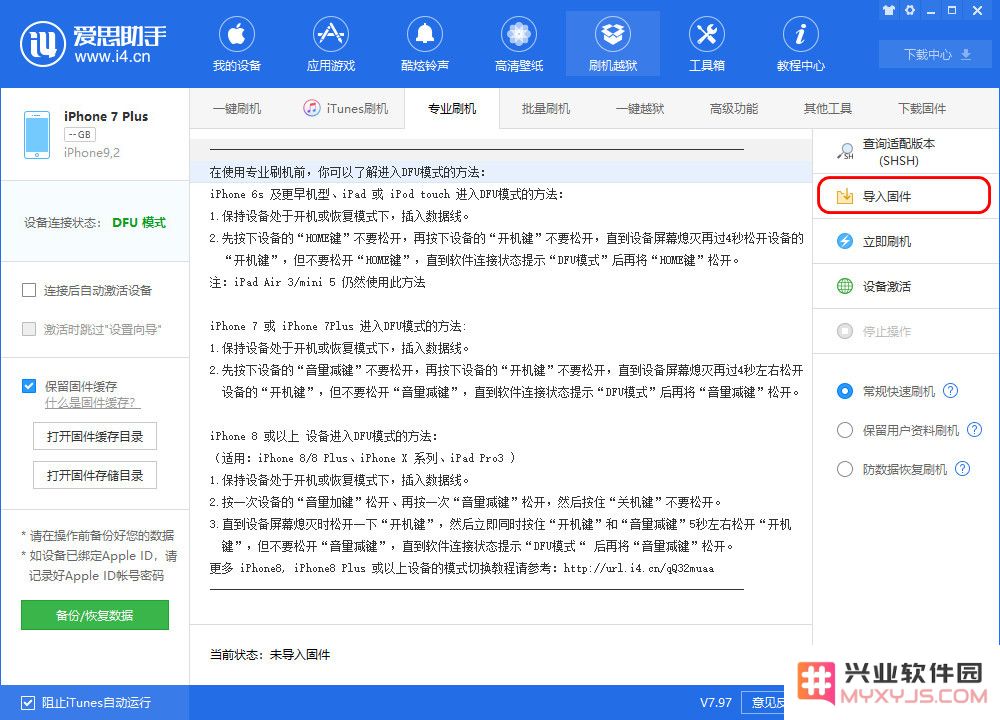
Task: Click the iTunes icon in iTunes刷机 tab
Action: tap(311, 108)
